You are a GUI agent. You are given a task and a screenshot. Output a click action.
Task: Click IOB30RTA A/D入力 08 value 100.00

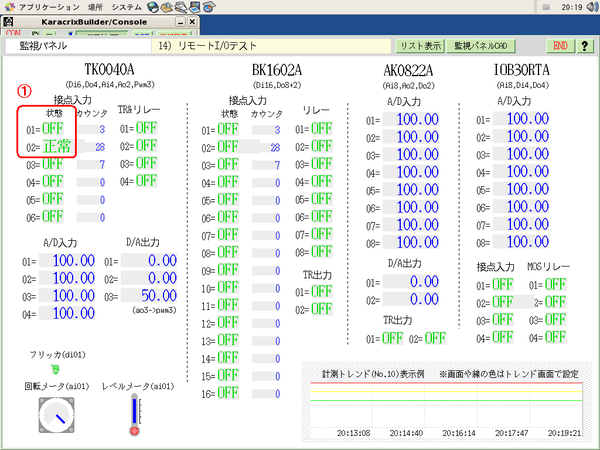pyautogui.click(x=521, y=242)
